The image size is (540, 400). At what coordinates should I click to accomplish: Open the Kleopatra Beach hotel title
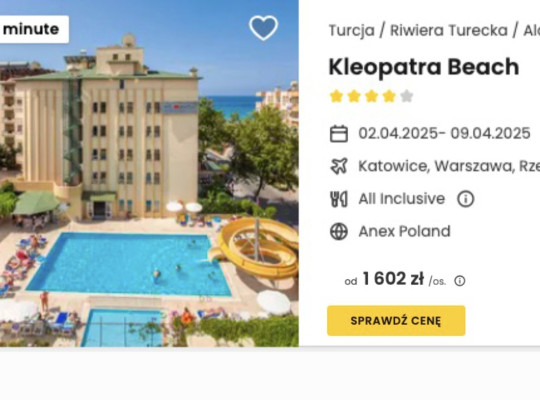click(x=424, y=67)
